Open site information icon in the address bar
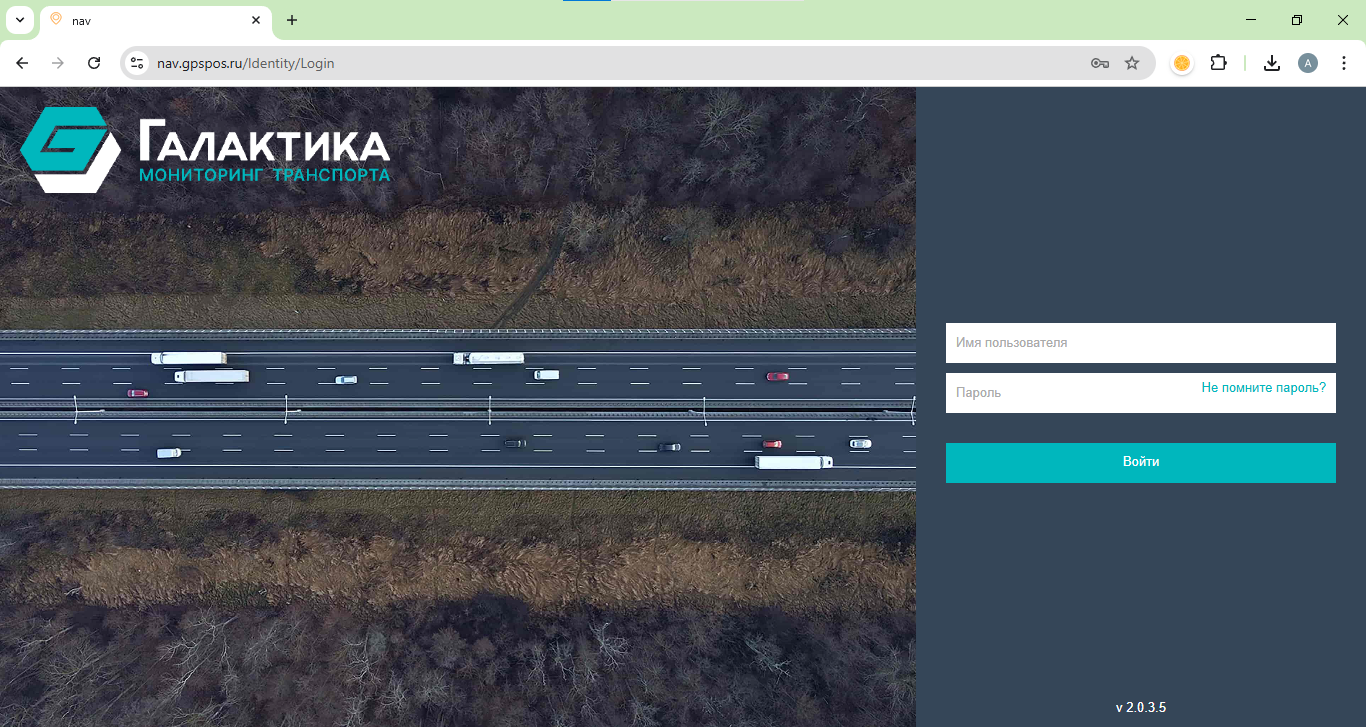This screenshot has width=1366, height=727. (x=138, y=63)
